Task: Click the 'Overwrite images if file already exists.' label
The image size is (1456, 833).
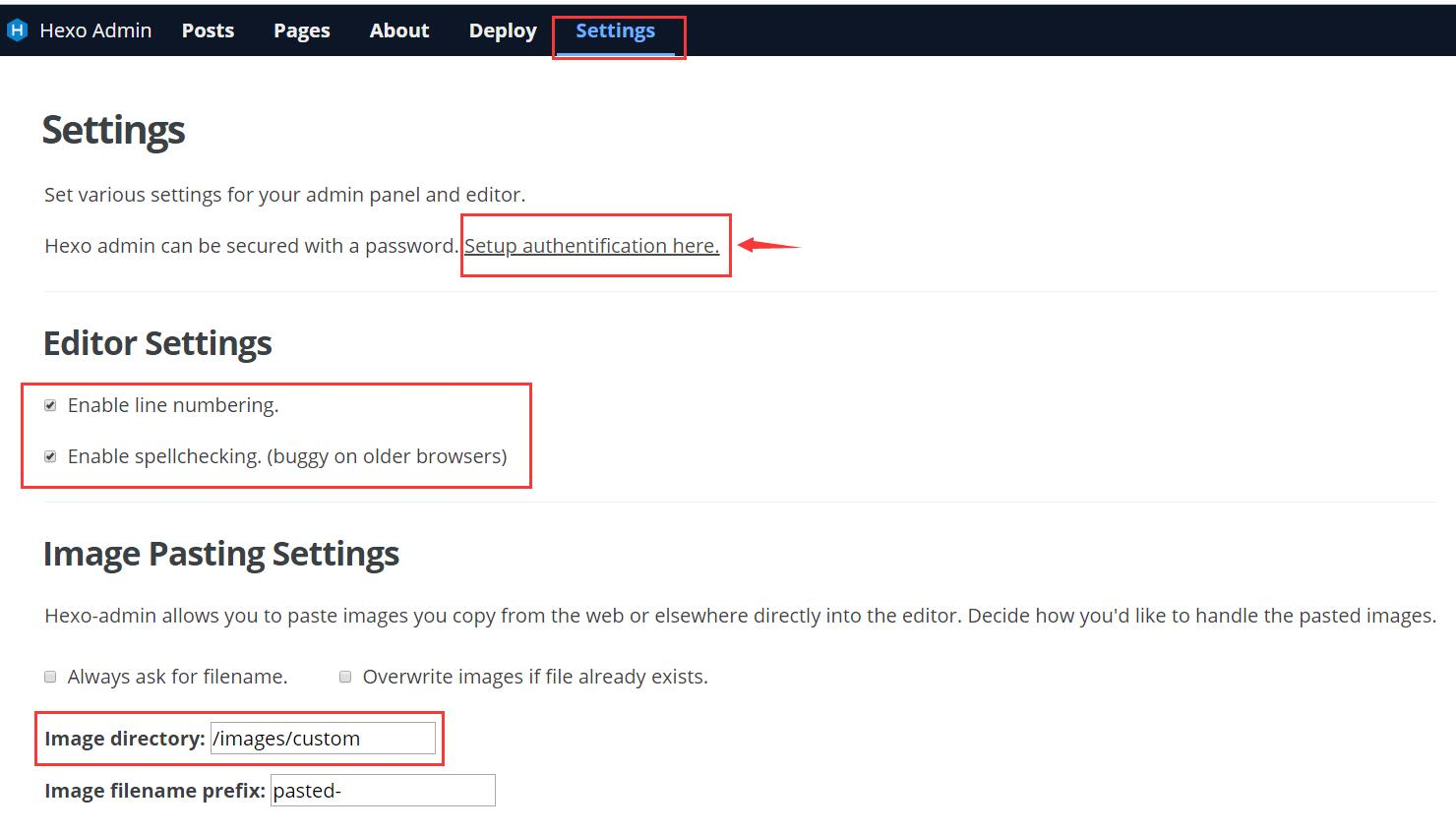Action: pyautogui.click(x=535, y=677)
